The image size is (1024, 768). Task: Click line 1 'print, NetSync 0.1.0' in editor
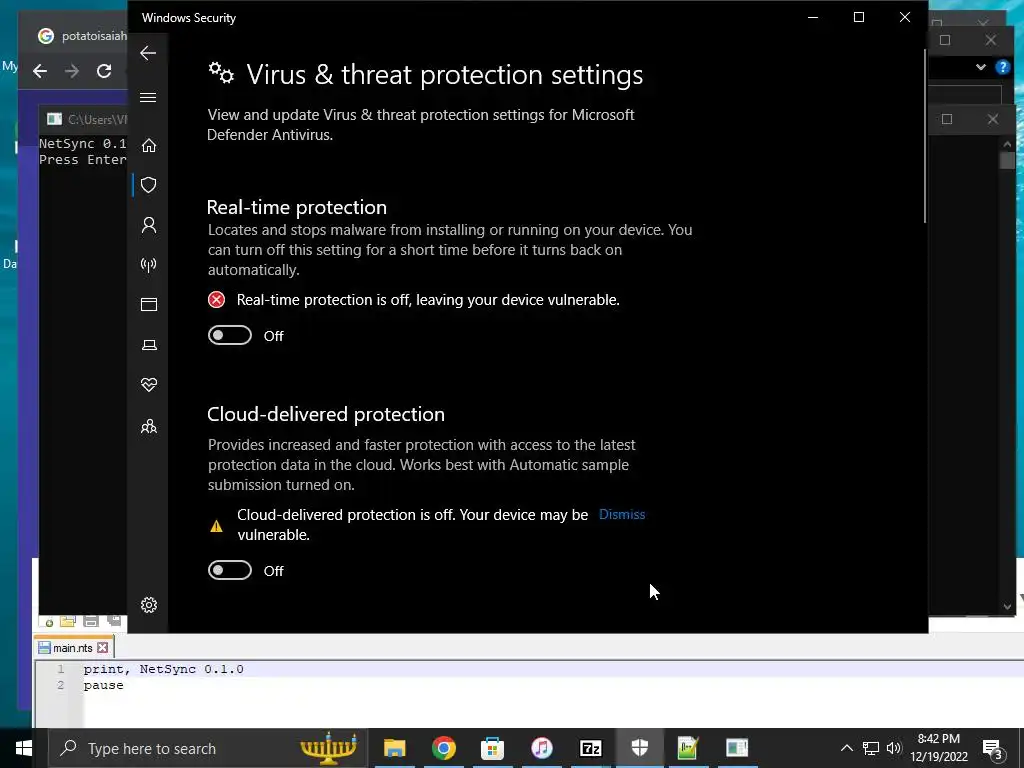click(x=163, y=669)
